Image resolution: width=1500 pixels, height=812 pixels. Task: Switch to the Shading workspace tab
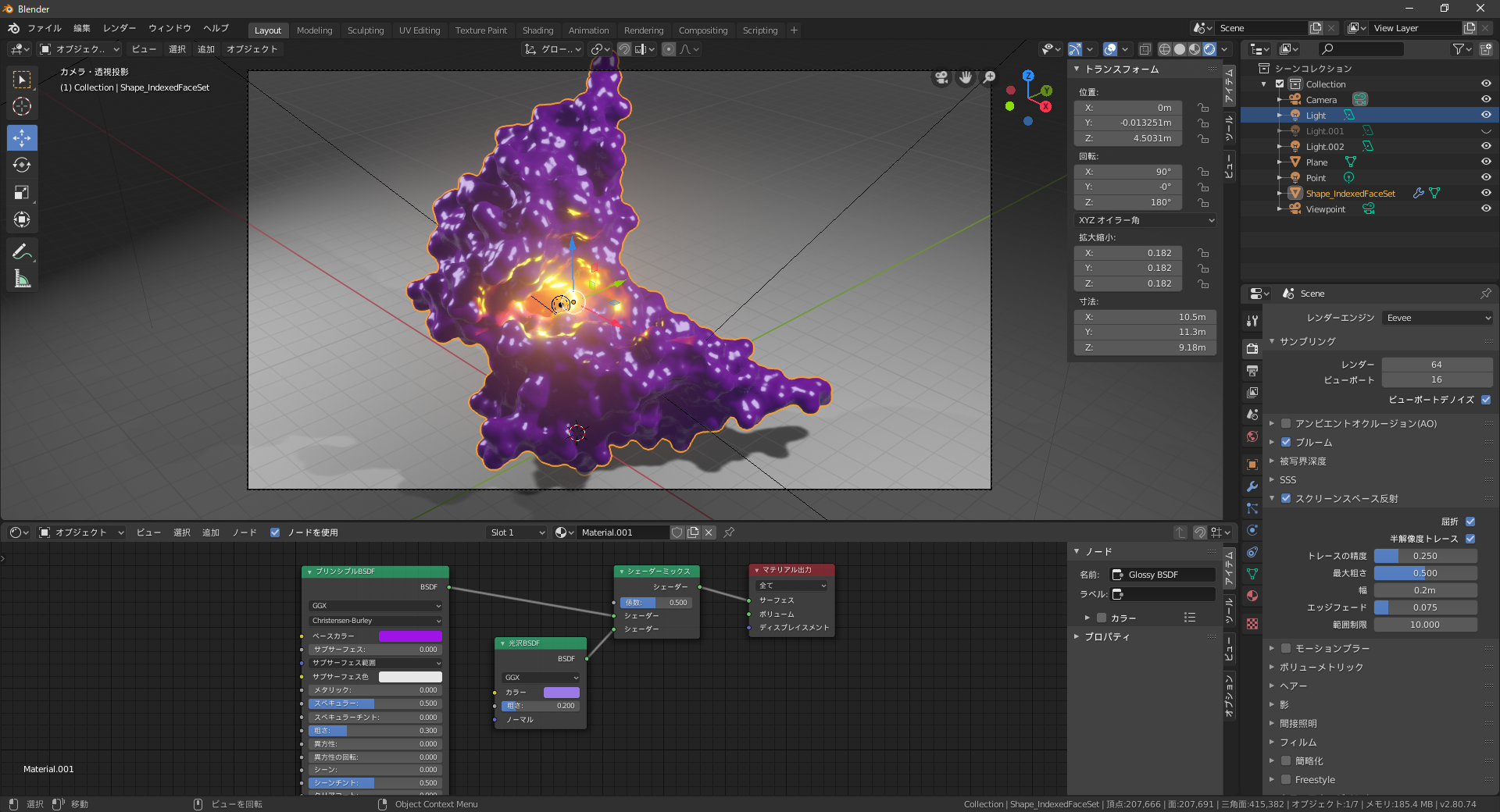(x=537, y=30)
